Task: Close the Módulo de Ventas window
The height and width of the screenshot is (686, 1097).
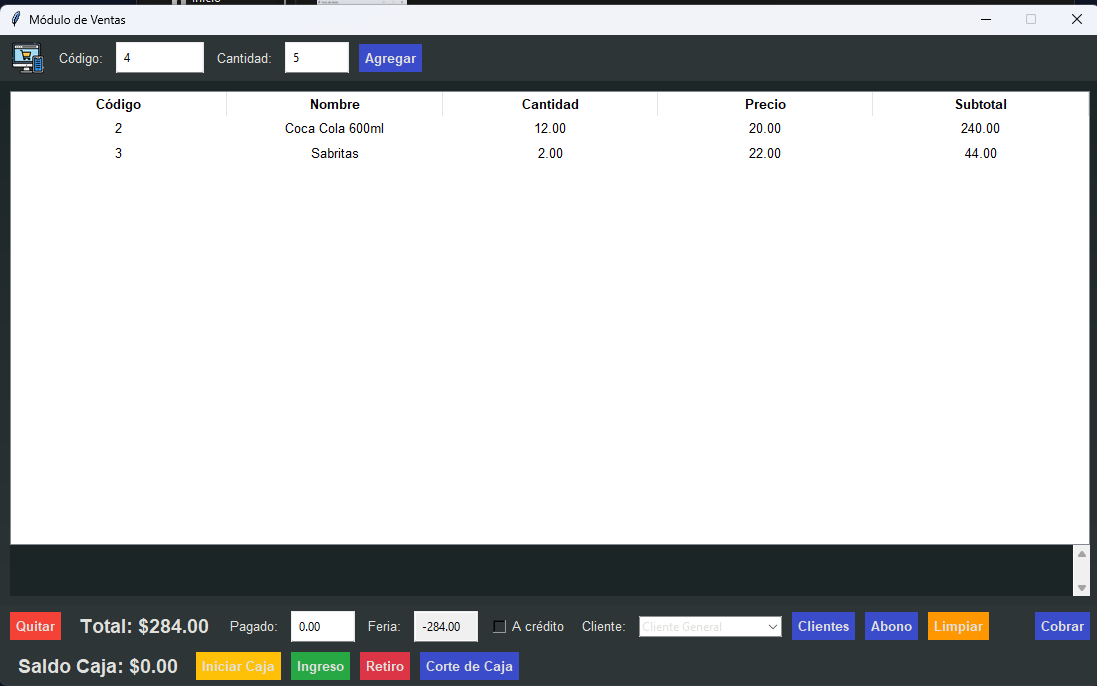Action: [x=1077, y=19]
